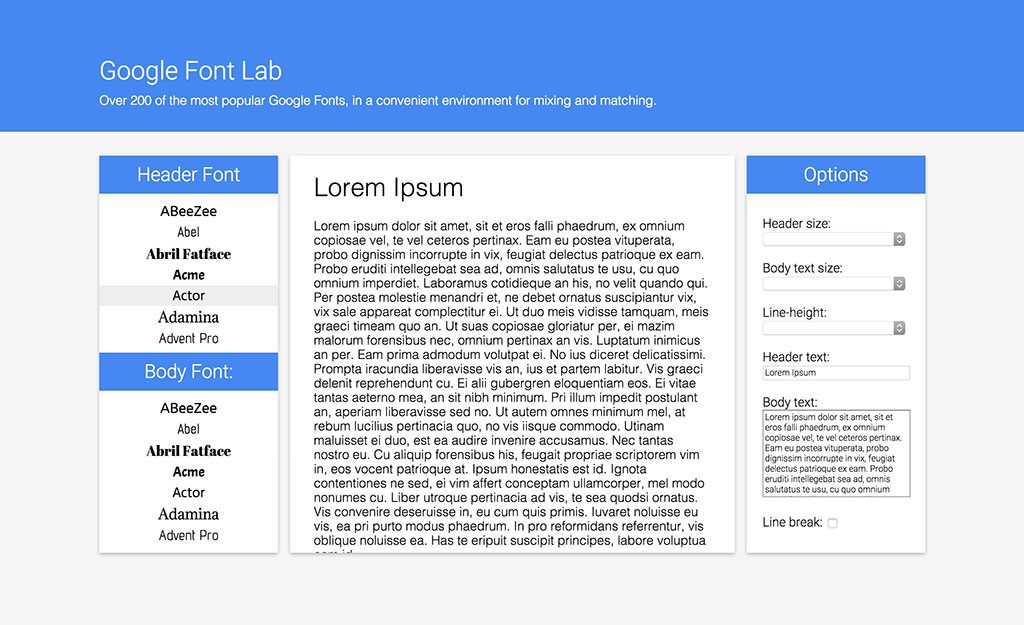Enable the Line break checkbox
Image resolution: width=1024 pixels, height=625 pixels.
[x=832, y=522]
